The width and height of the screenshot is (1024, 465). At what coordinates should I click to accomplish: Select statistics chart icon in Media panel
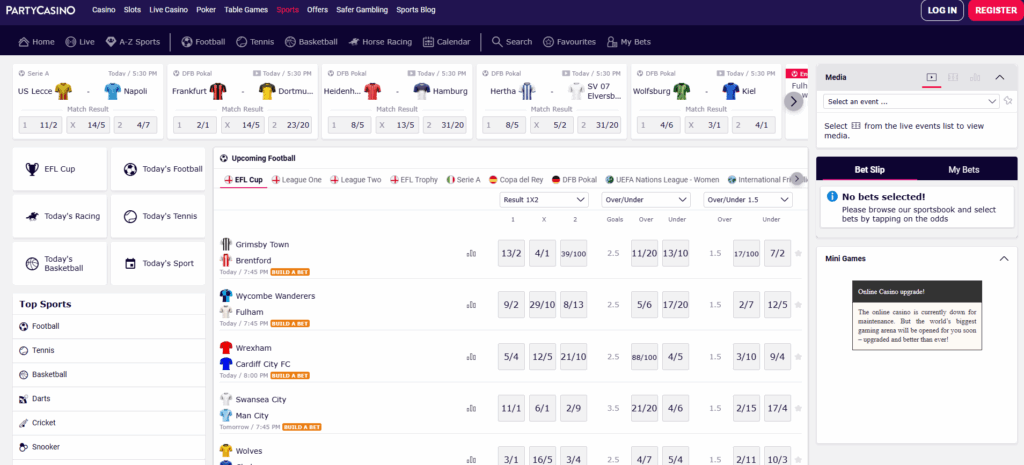click(975, 77)
